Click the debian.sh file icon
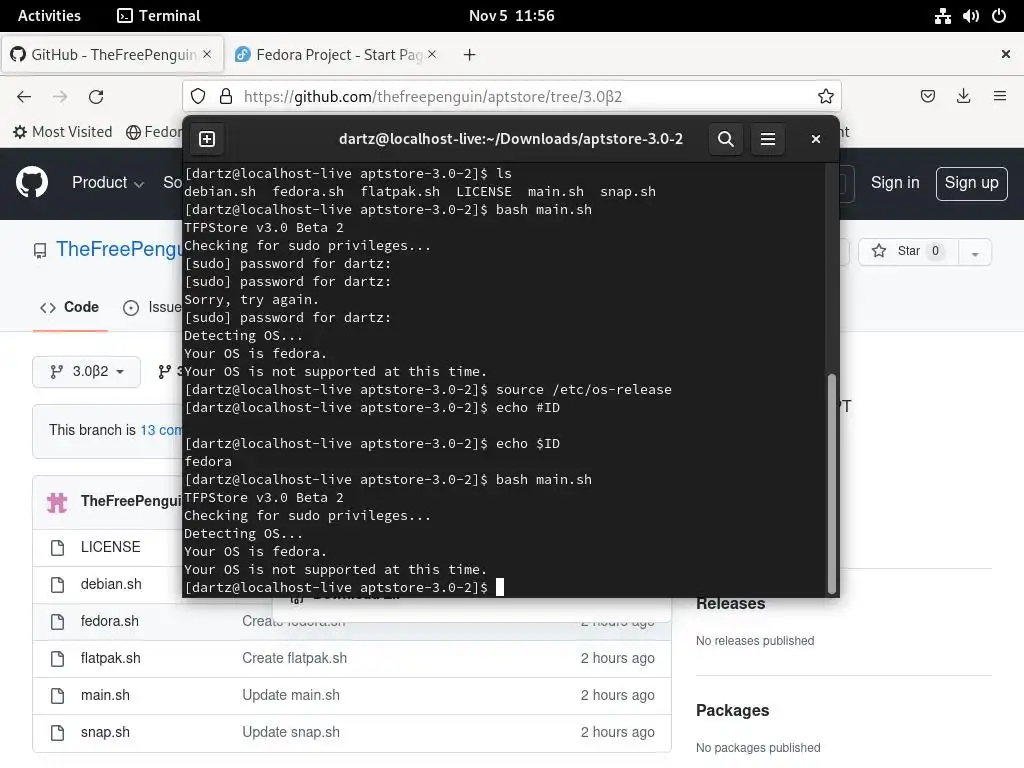Viewport: 1024px width, 768px height. point(57,584)
